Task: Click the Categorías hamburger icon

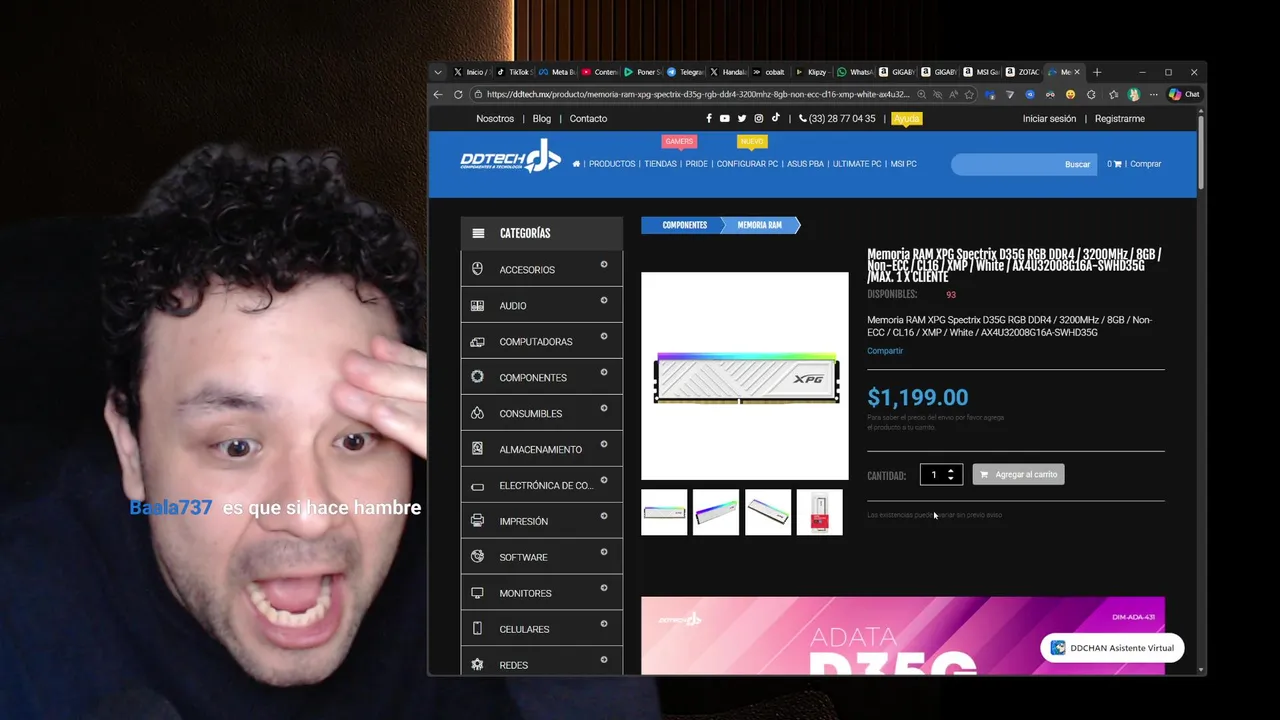Action: pos(478,233)
